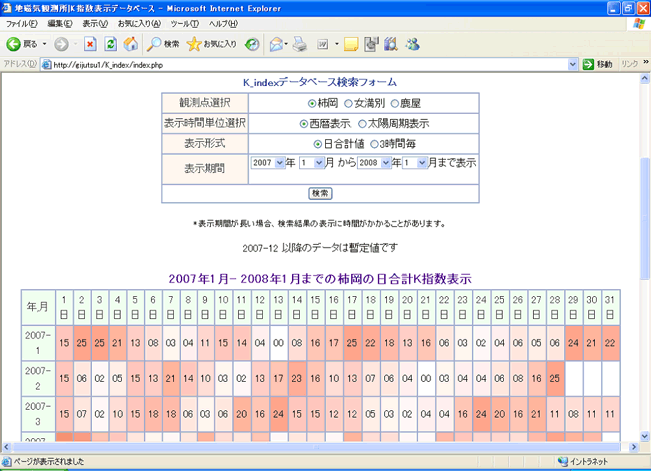
Task: Click the Mail envelope toolbar icon
Action: coord(276,44)
